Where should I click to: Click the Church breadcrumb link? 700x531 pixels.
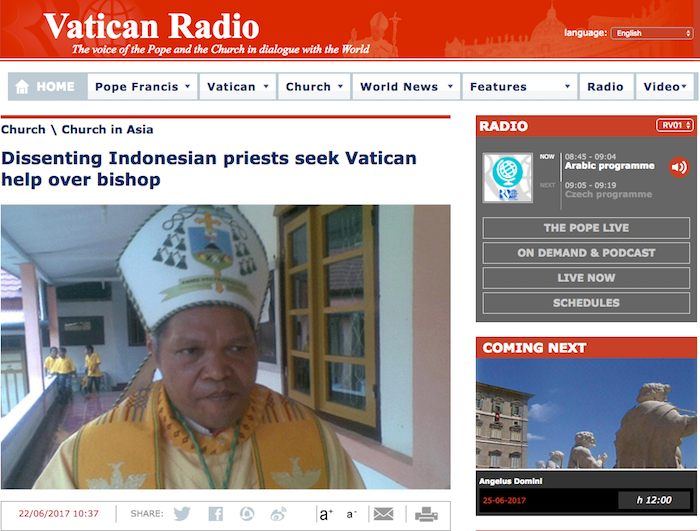point(23,130)
